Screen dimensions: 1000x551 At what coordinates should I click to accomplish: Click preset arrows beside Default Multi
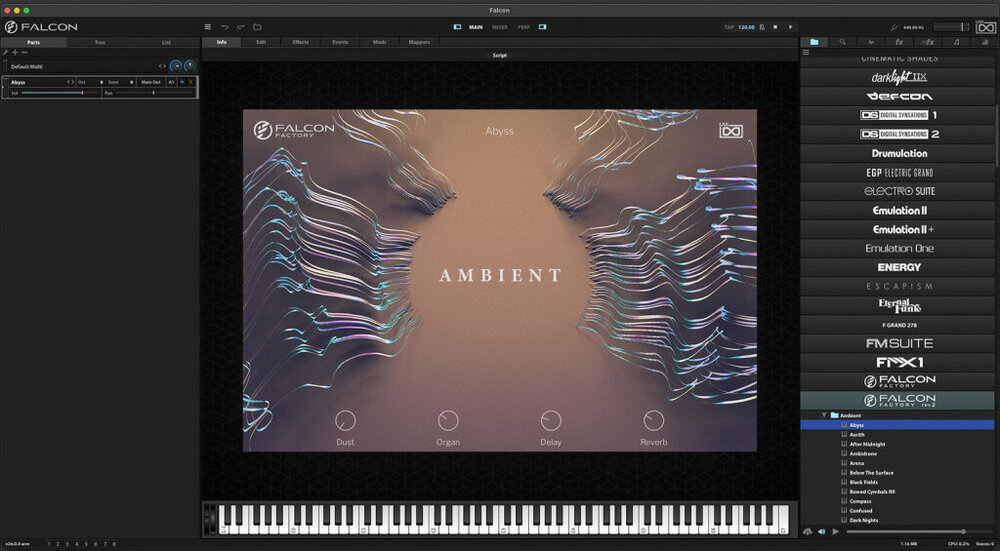[161, 66]
